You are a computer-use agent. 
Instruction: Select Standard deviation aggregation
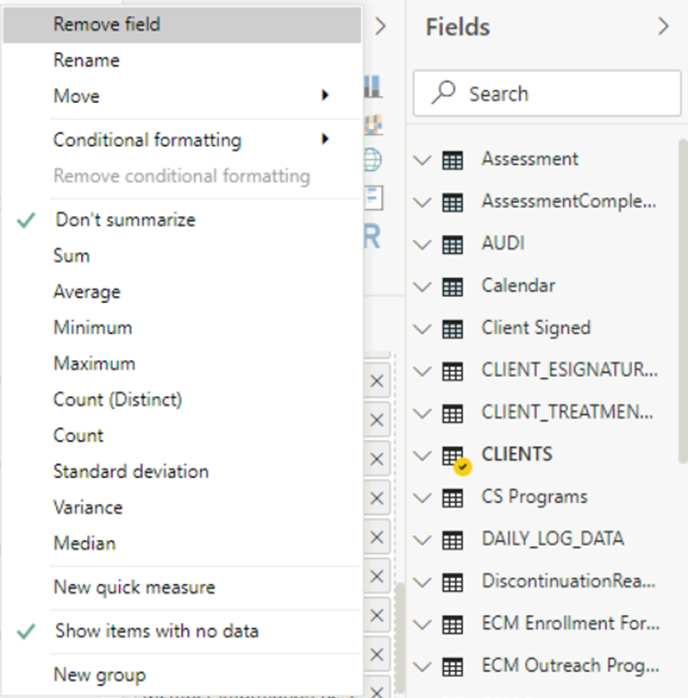coord(182,471)
